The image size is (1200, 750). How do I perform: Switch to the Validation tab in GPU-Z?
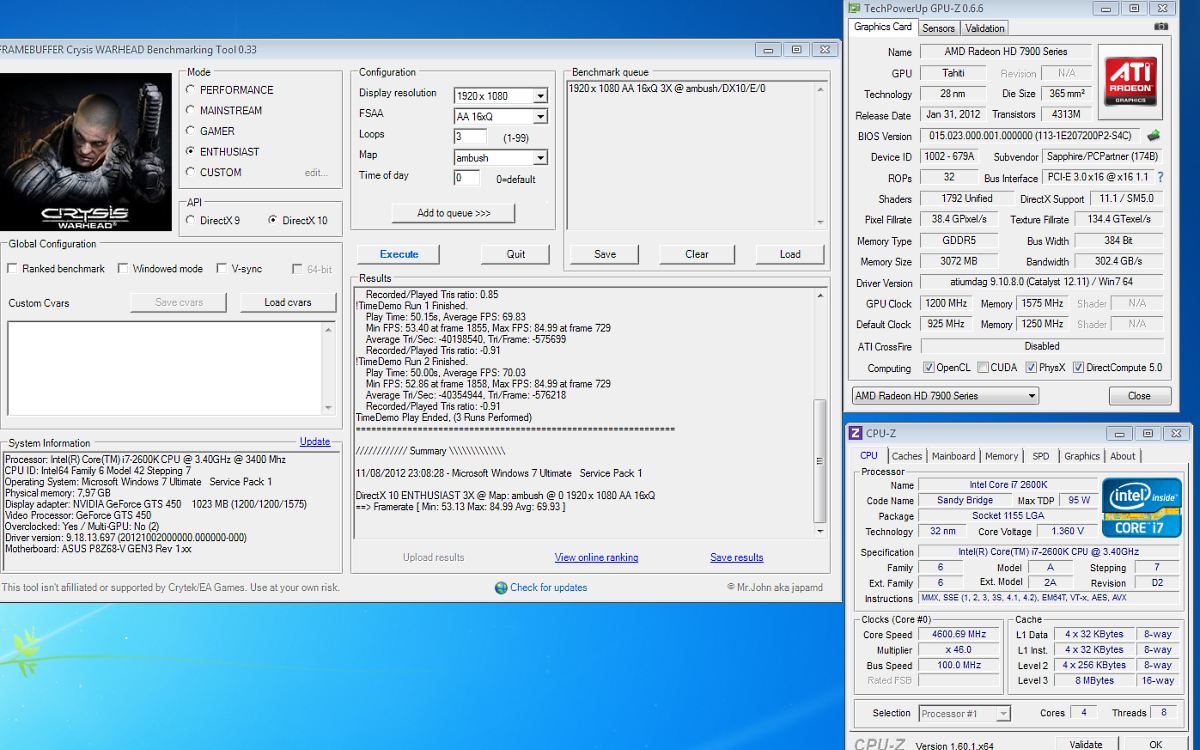click(x=985, y=28)
